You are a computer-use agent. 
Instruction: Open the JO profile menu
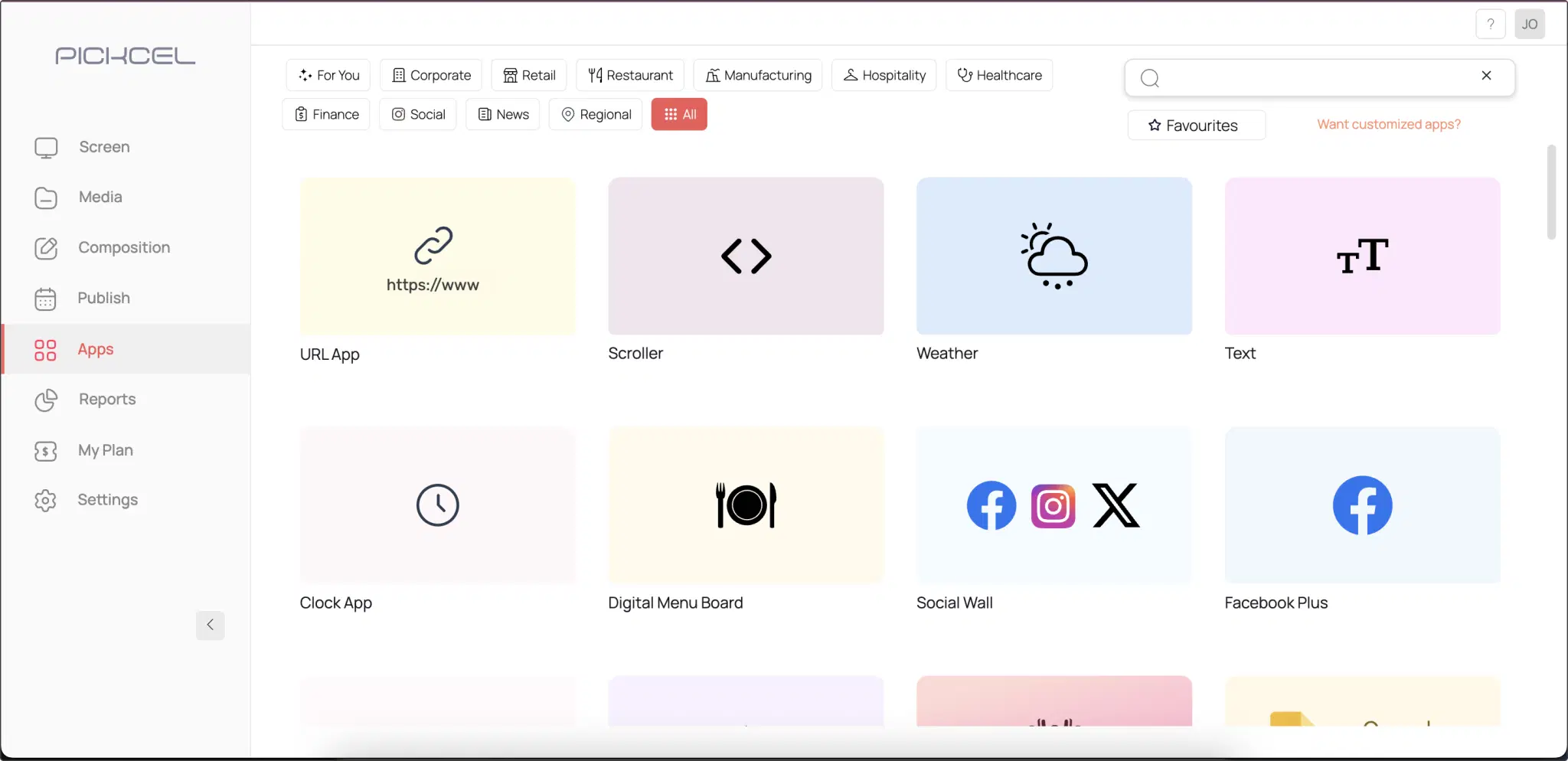tap(1530, 24)
